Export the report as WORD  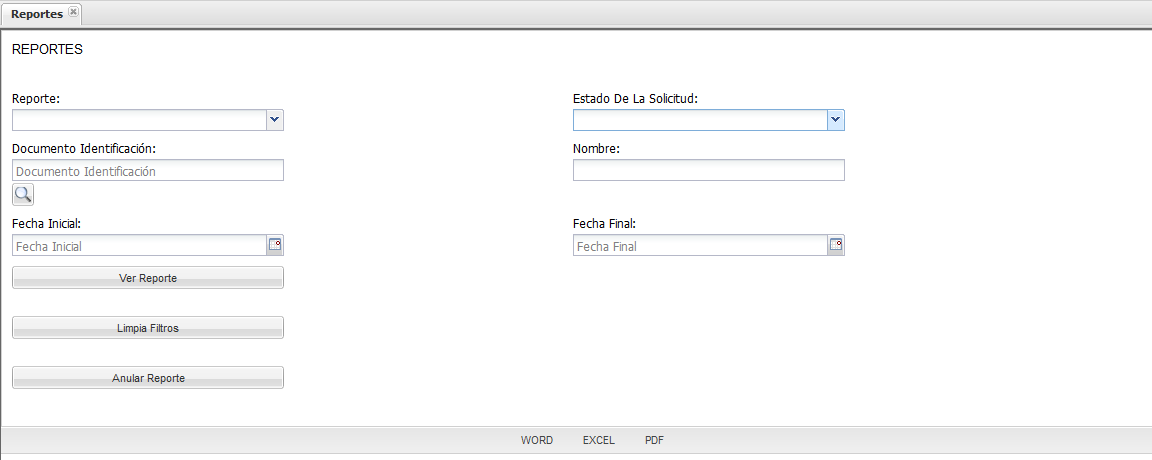tap(537, 440)
